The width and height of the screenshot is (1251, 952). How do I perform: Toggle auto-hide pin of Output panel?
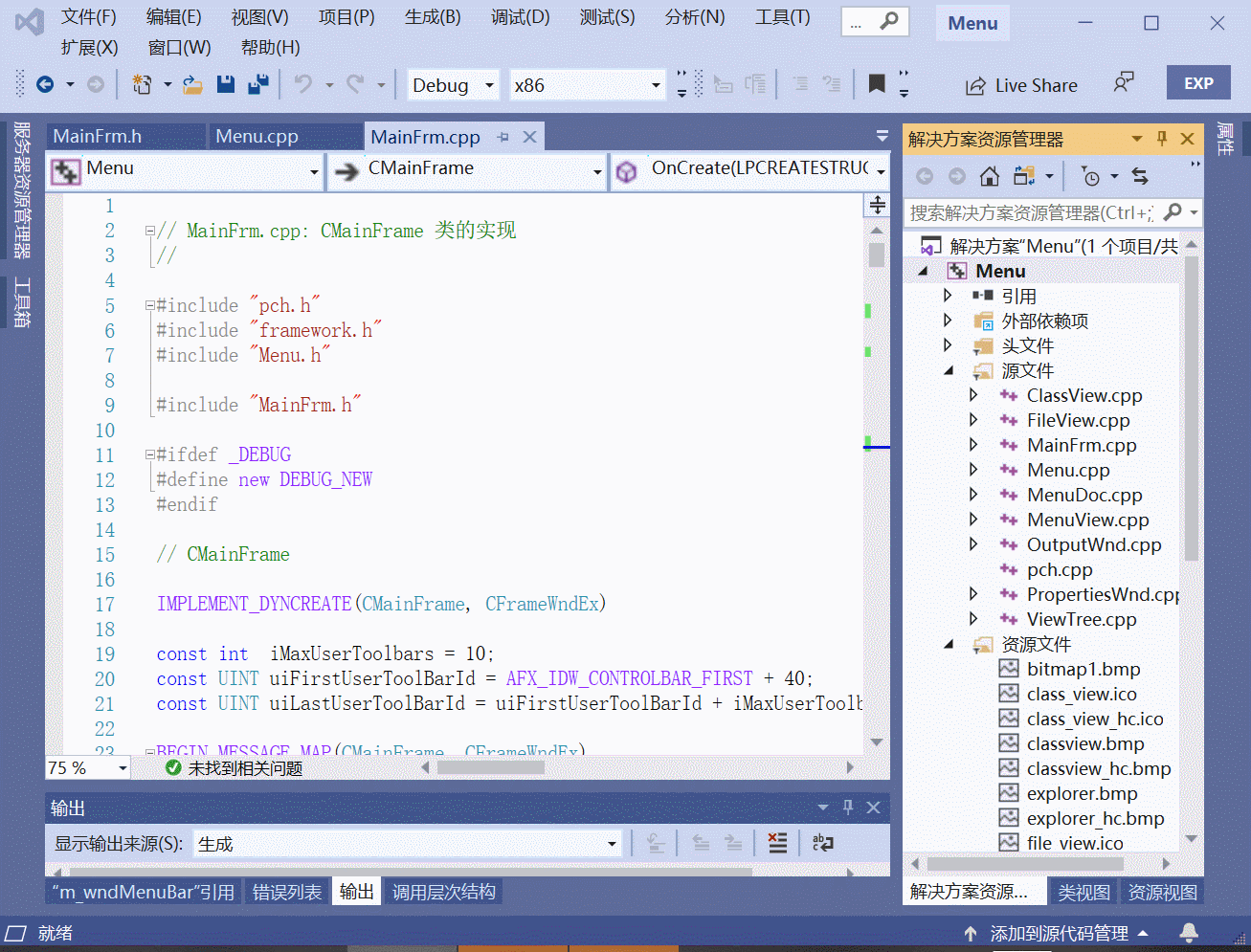coord(847,808)
